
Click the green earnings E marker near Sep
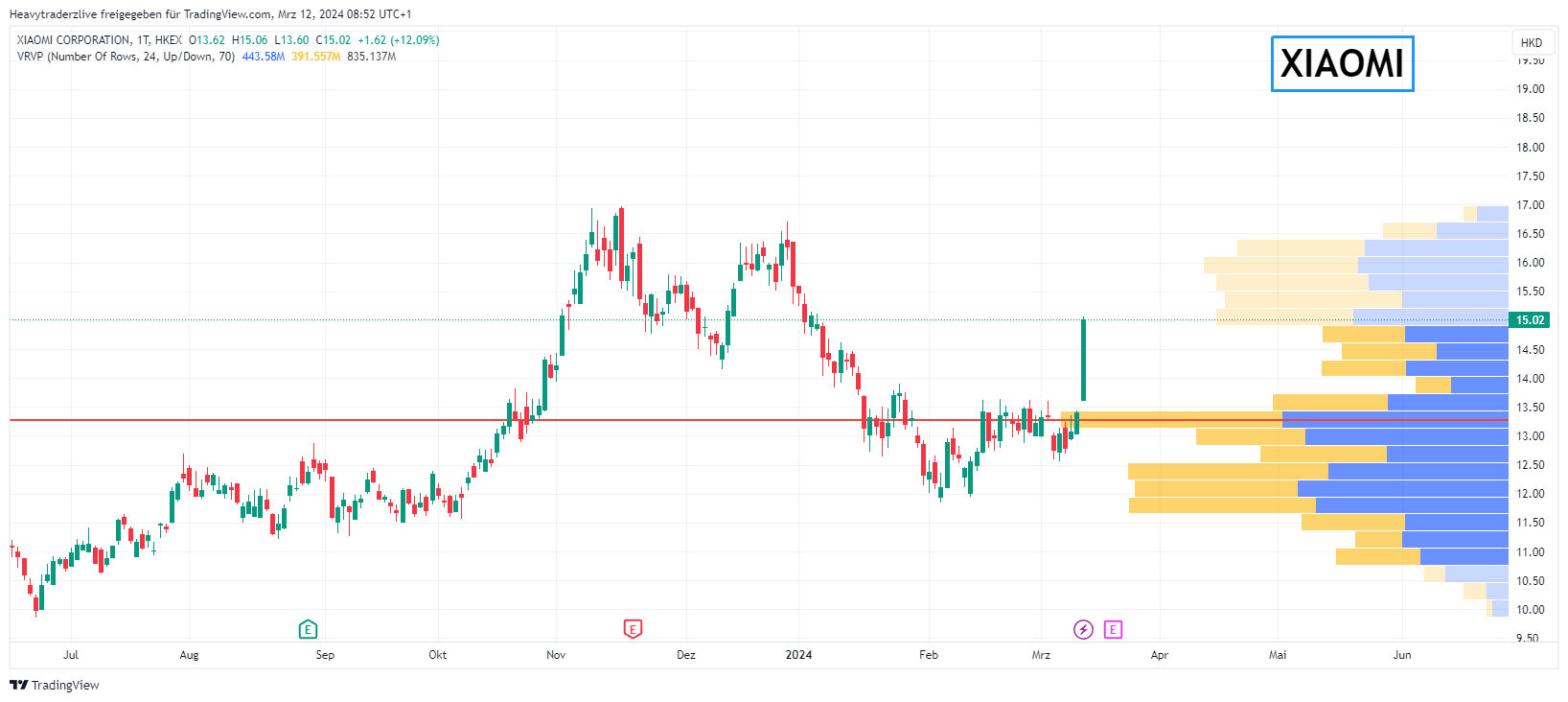(x=308, y=629)
